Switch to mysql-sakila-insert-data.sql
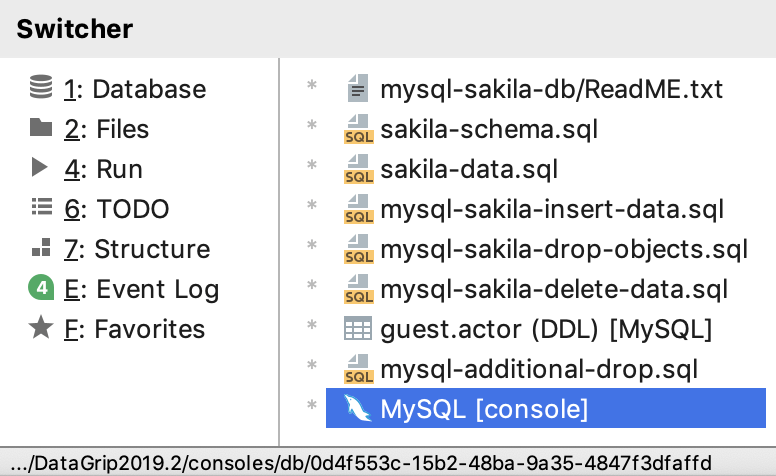 [552, 210]
